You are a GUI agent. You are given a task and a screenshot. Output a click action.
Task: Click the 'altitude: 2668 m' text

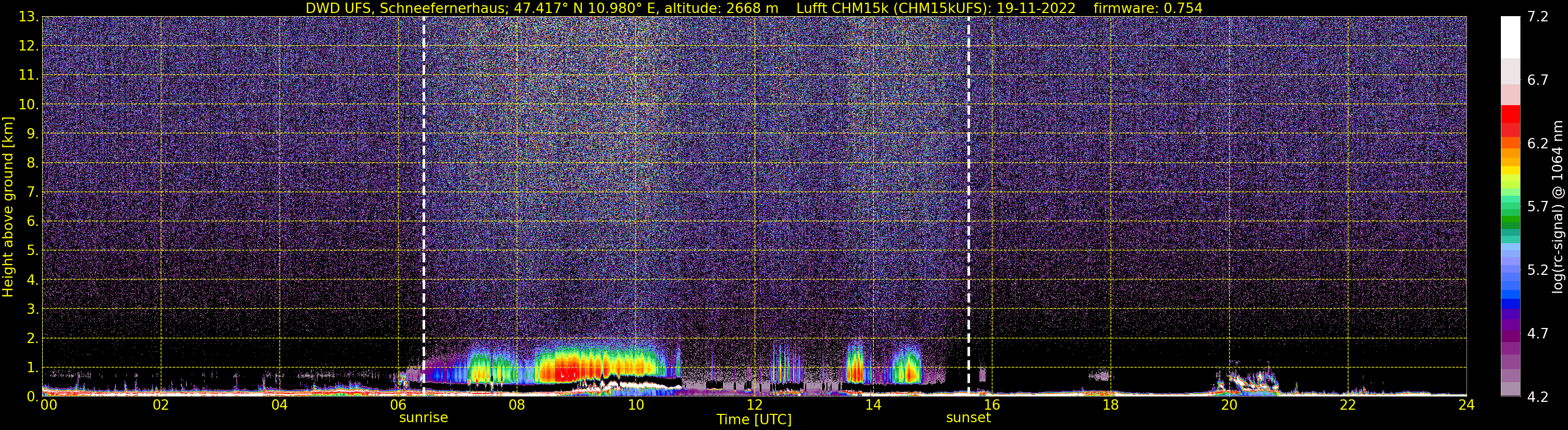click(721, 8)
